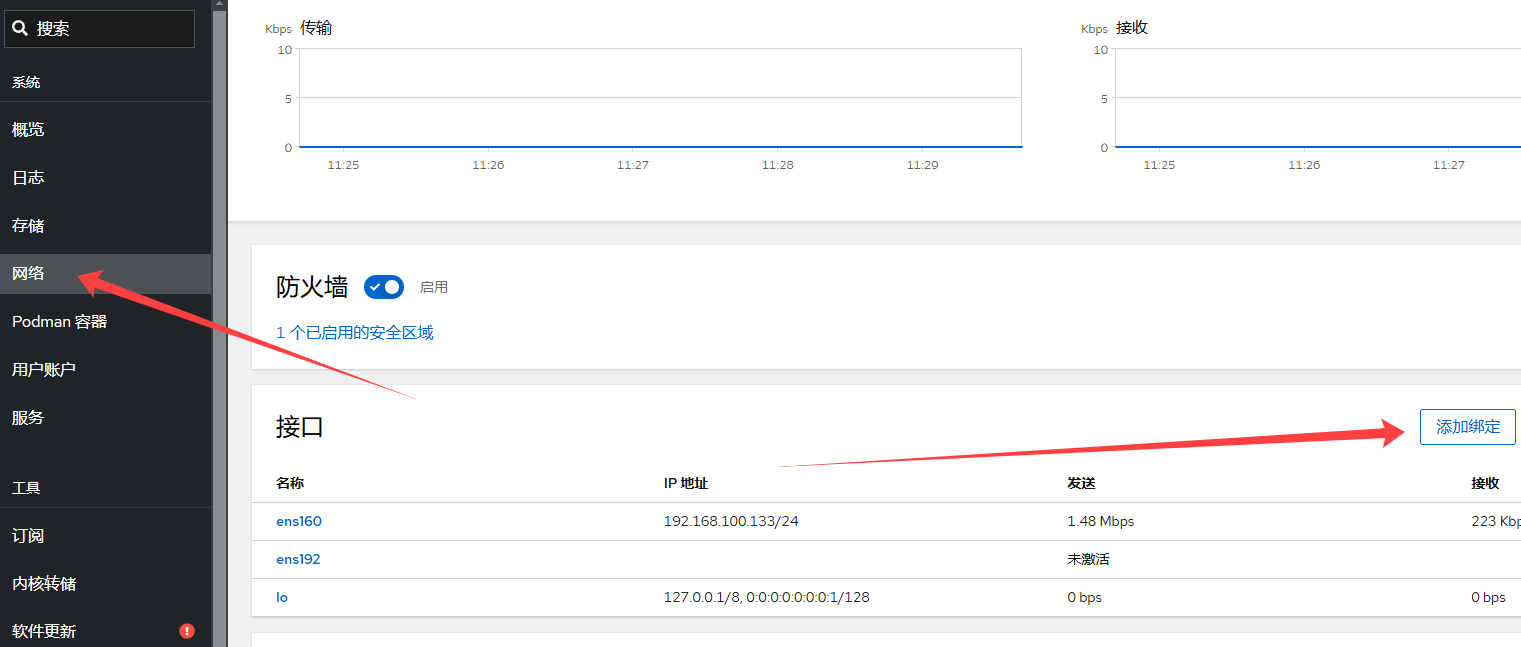Open the lo loopback interface
Image resolution: width=1521 pixels, height=647 pixels.
(282, 597)
